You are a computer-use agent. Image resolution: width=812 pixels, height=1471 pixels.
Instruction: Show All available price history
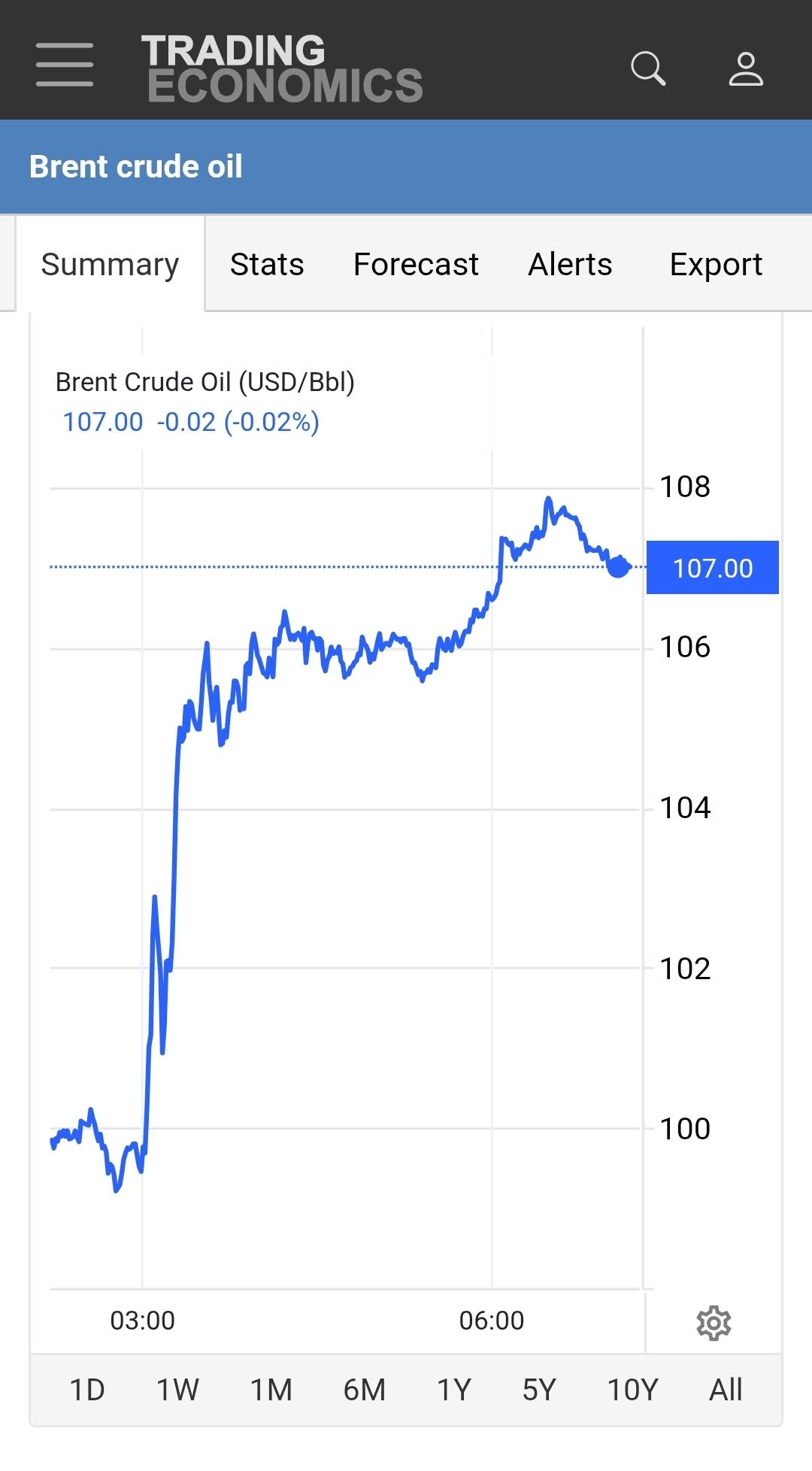(x=726, y=1390)
